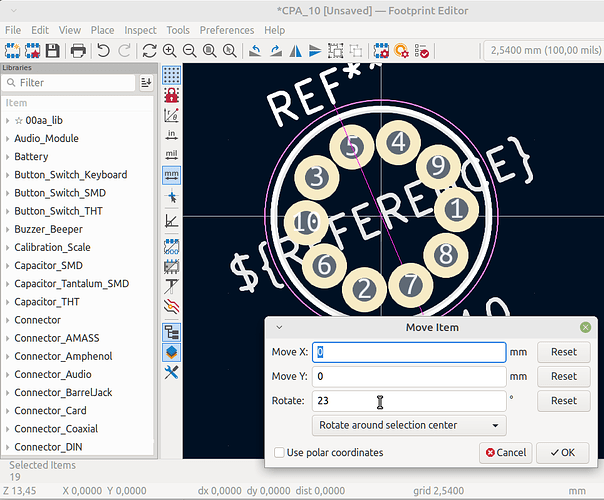604x500 pixels.
Task: Toggle grid dots display
Action: pos(171,75)
